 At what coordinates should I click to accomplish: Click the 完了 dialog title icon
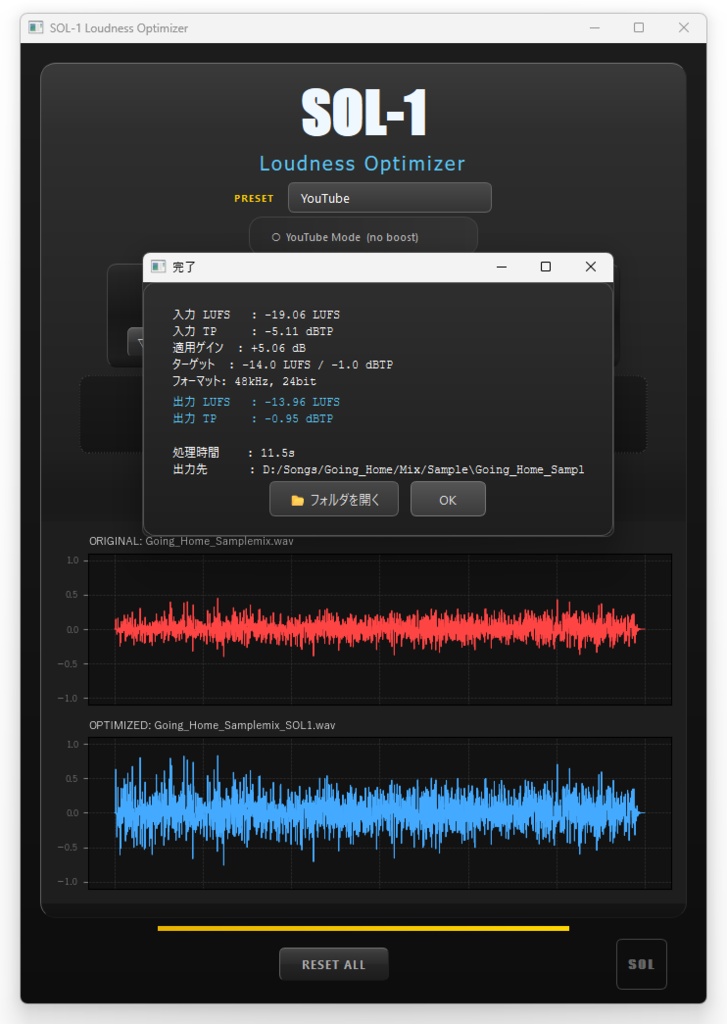pos(158,266)
